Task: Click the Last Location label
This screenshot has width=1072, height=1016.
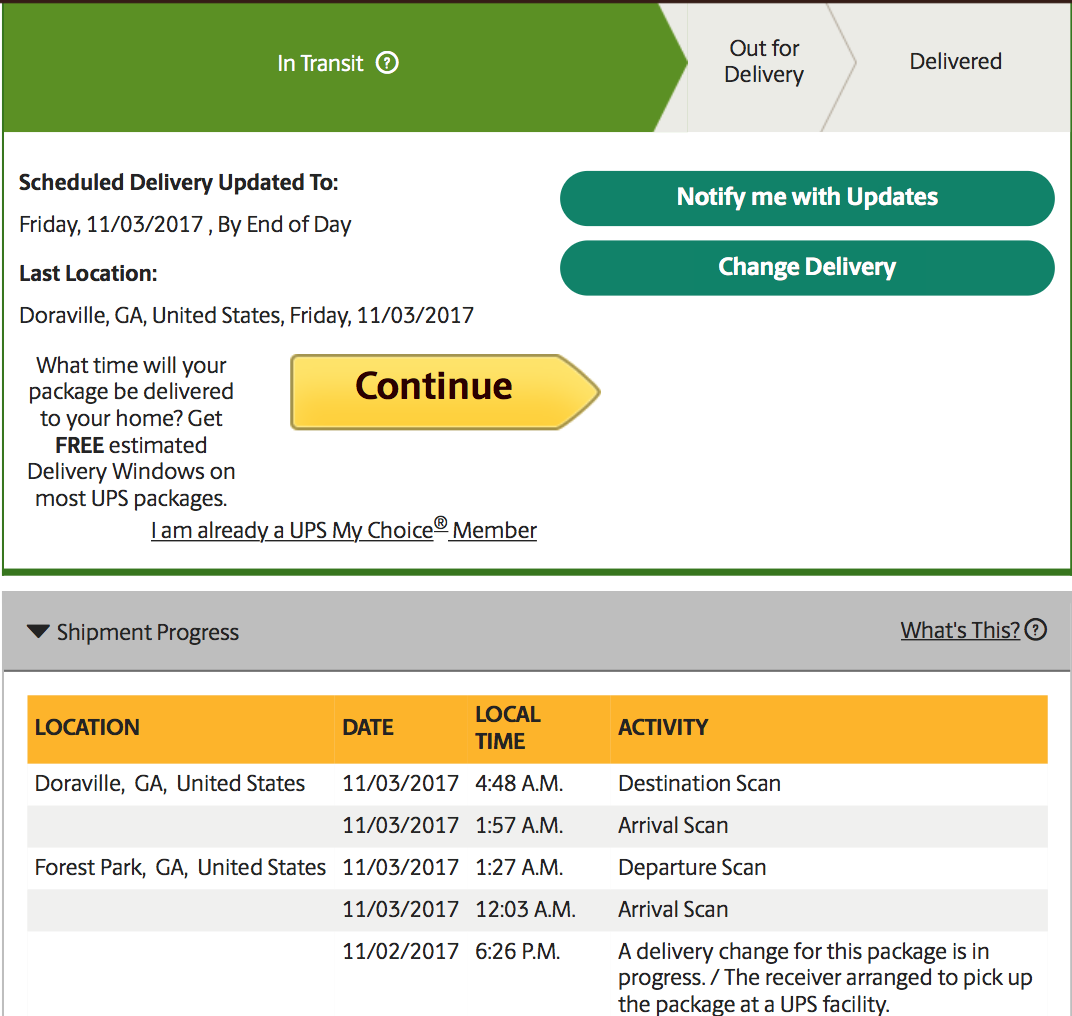Action: [88, 274]
